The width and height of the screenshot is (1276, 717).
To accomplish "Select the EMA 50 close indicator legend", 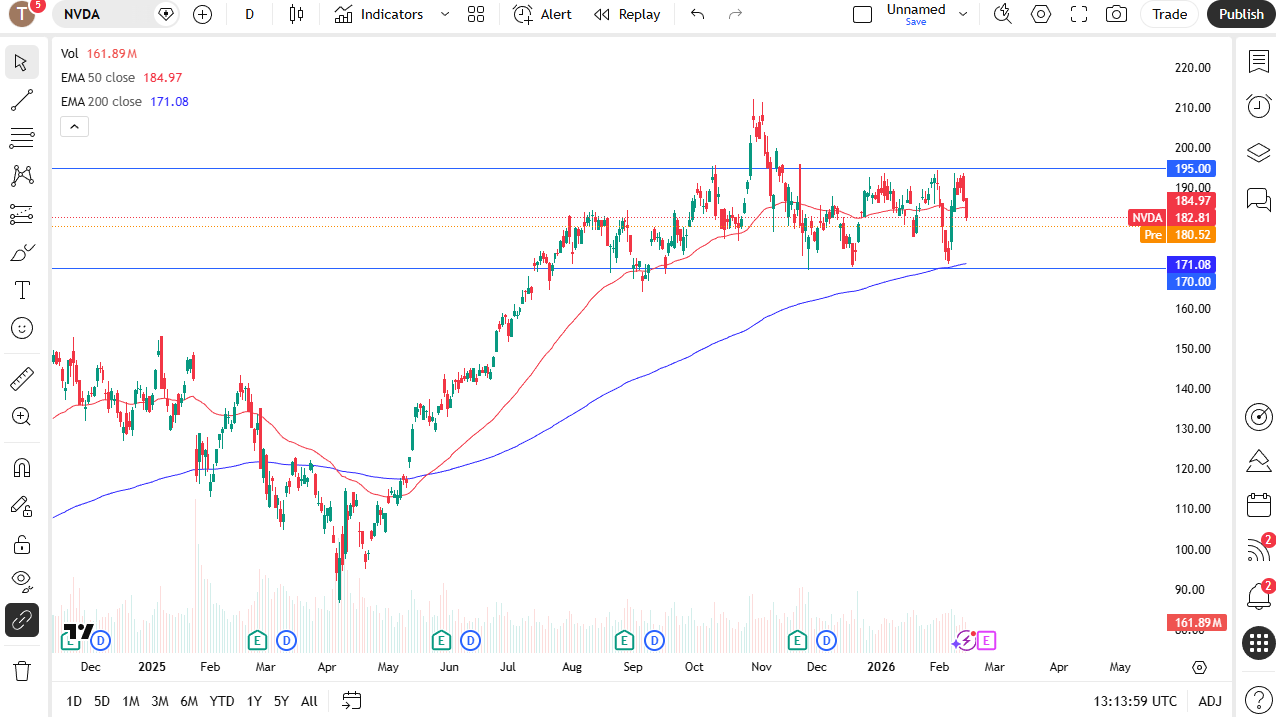I will coord(98,77).
